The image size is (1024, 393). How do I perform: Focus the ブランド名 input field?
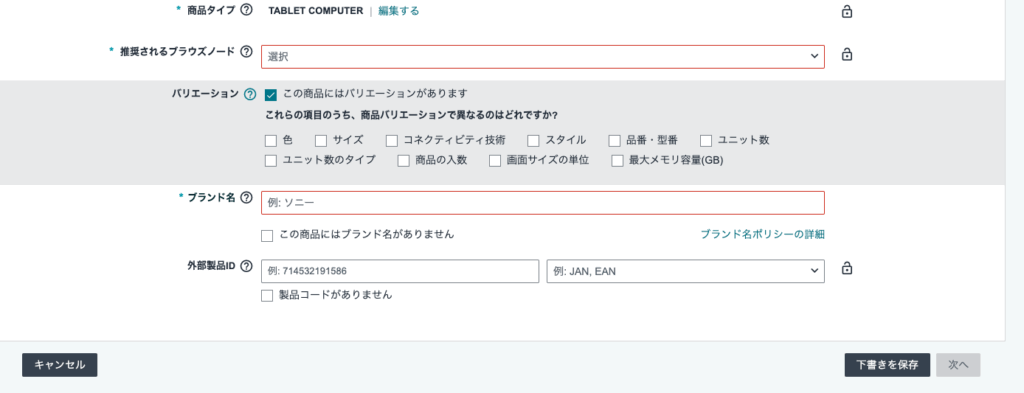[x=543, y=202]
